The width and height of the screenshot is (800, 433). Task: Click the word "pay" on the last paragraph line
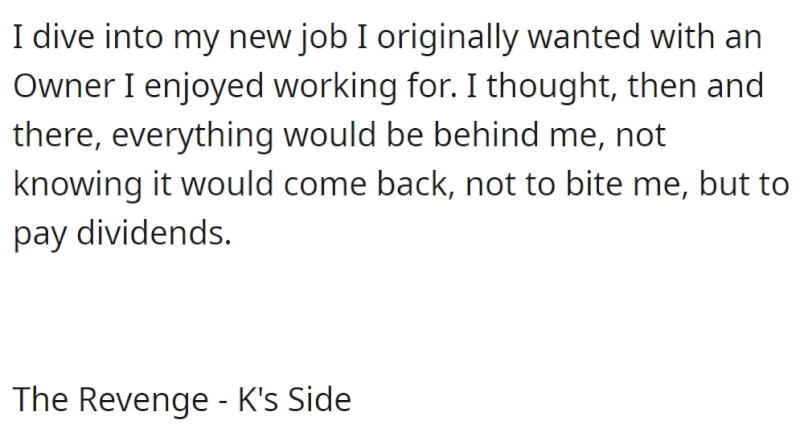40,235
